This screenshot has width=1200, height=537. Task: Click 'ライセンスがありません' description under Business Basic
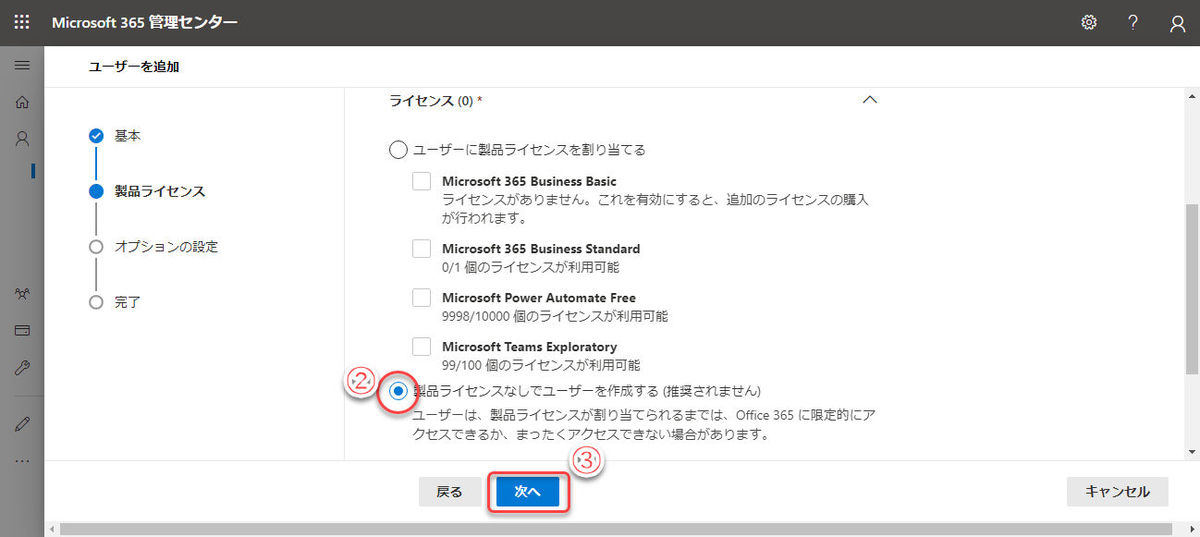pos(656,209)
